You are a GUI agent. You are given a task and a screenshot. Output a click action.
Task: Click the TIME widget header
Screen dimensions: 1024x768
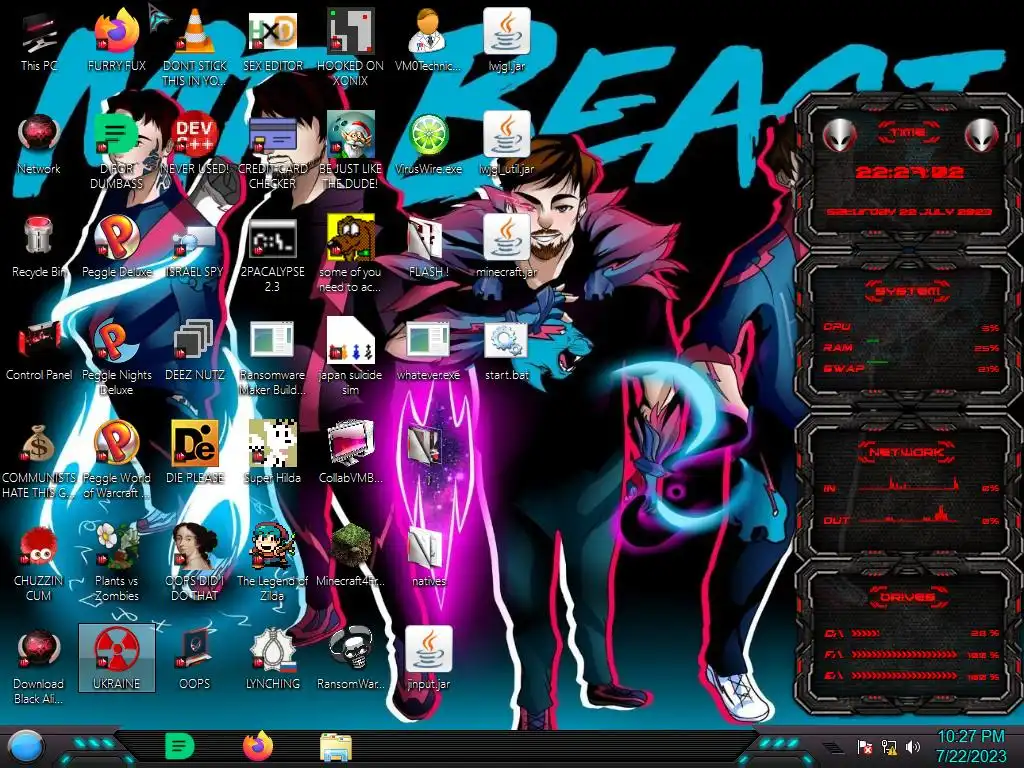908,132
